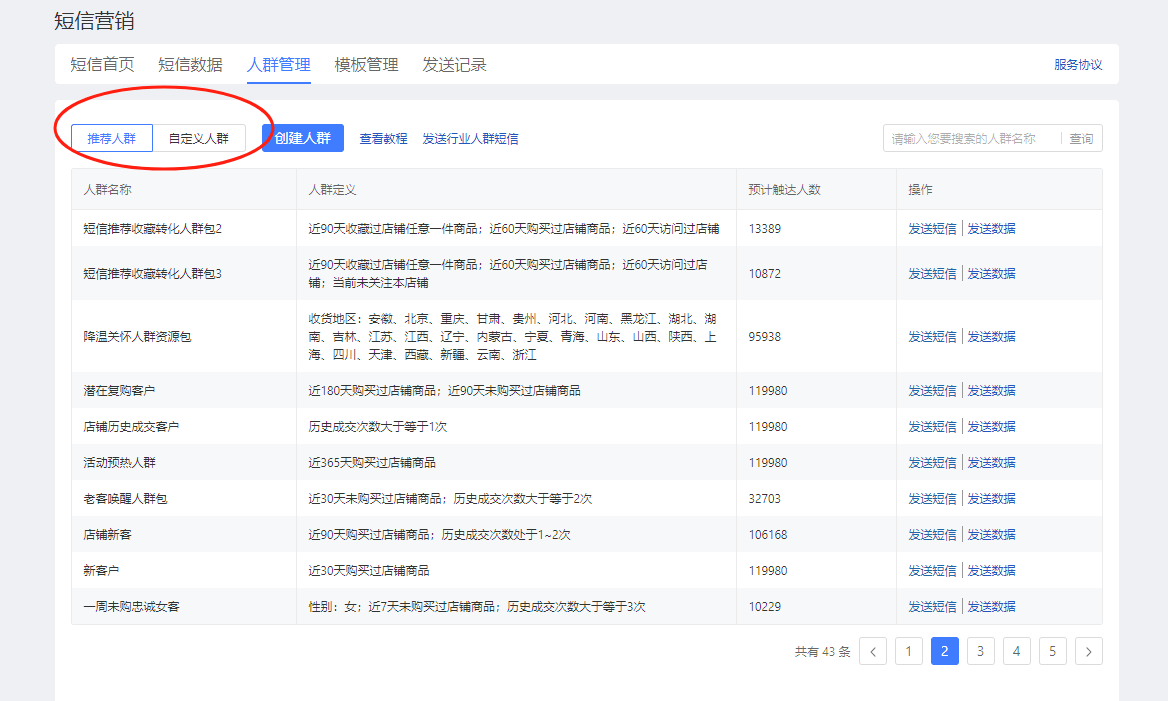The width and height of the screenshot is (1168, 701).
Task: Open the 查看教程 link
Action: point(383,139)
